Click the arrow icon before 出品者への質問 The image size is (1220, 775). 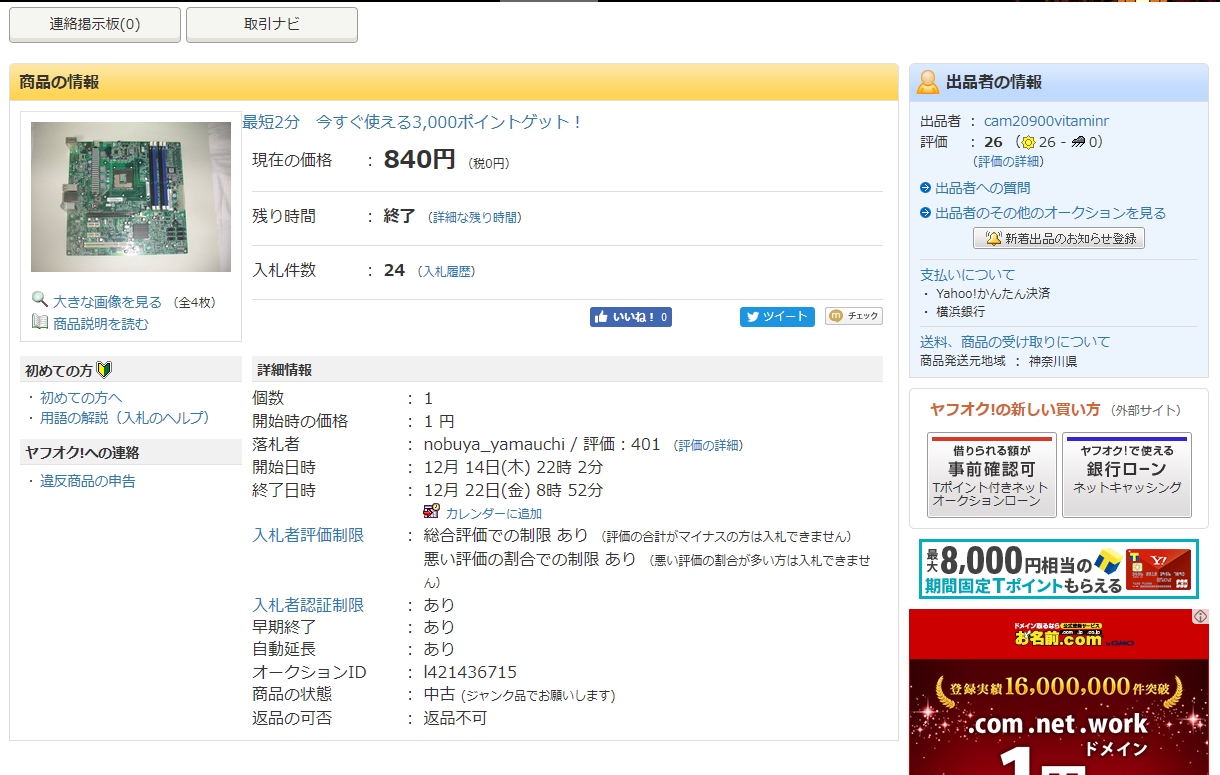click(926, 188)
